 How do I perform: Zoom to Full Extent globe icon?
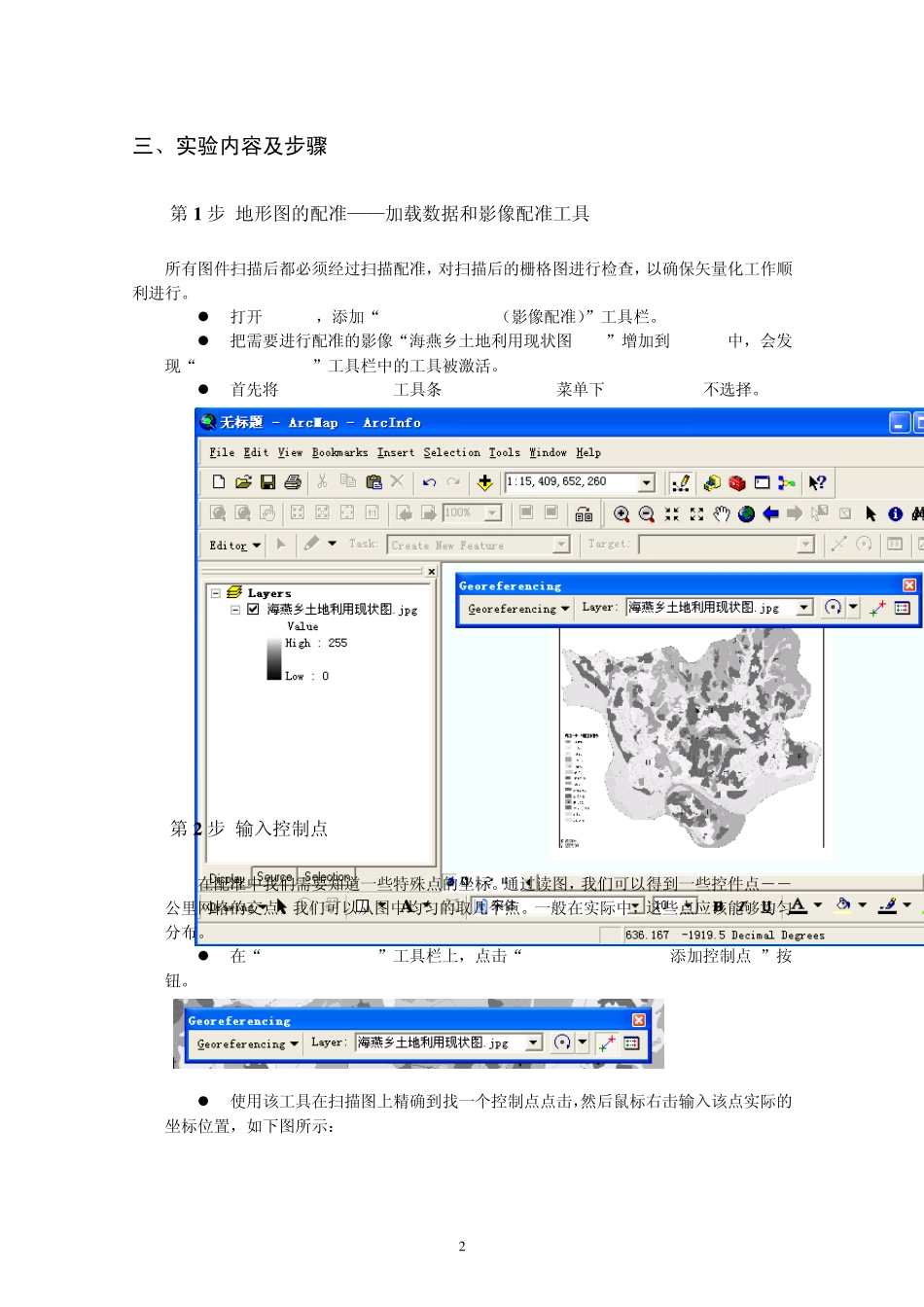pyautogui.click(x=746, y=513)
